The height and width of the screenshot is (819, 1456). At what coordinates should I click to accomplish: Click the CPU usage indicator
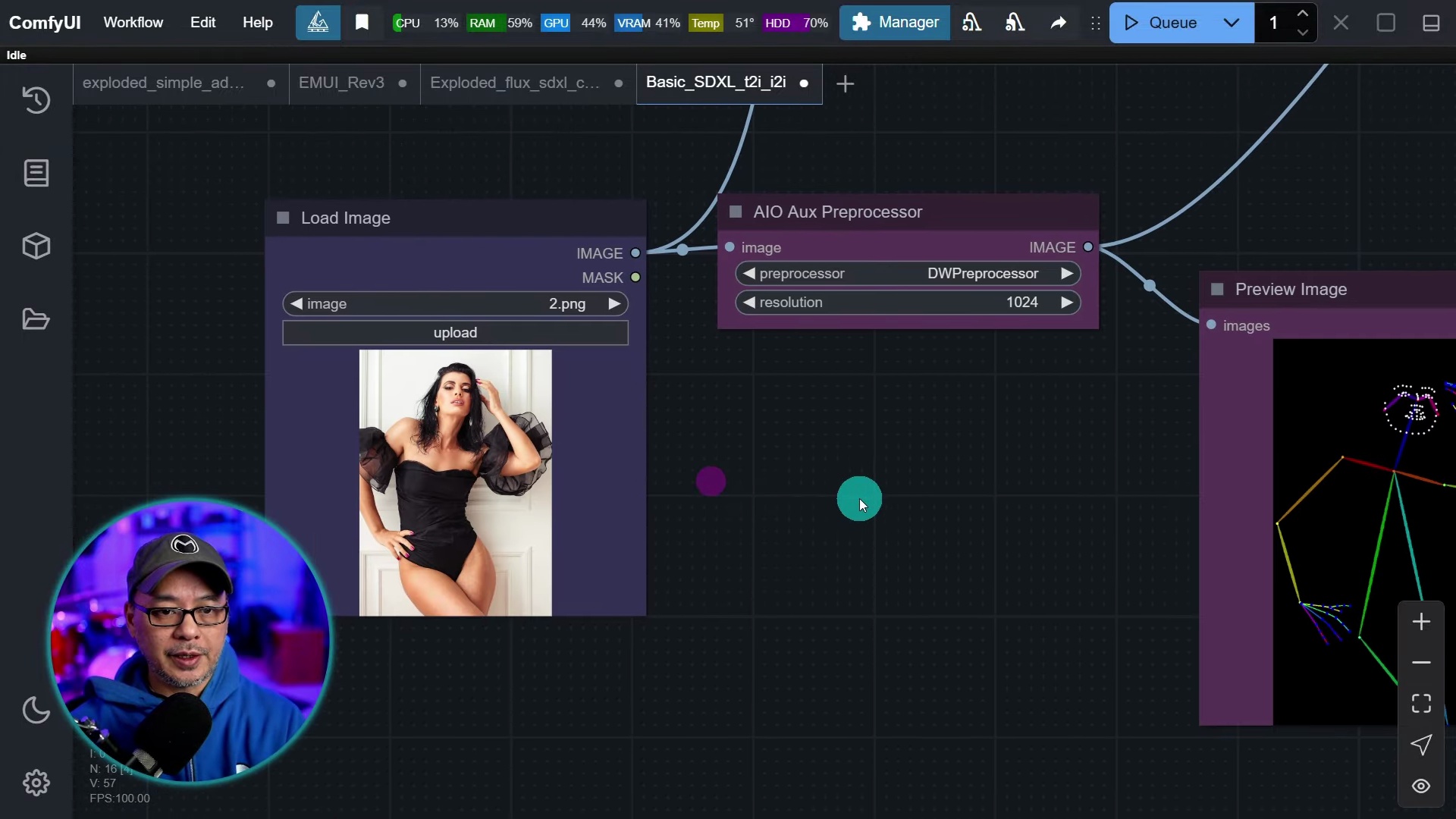point(425,23)
